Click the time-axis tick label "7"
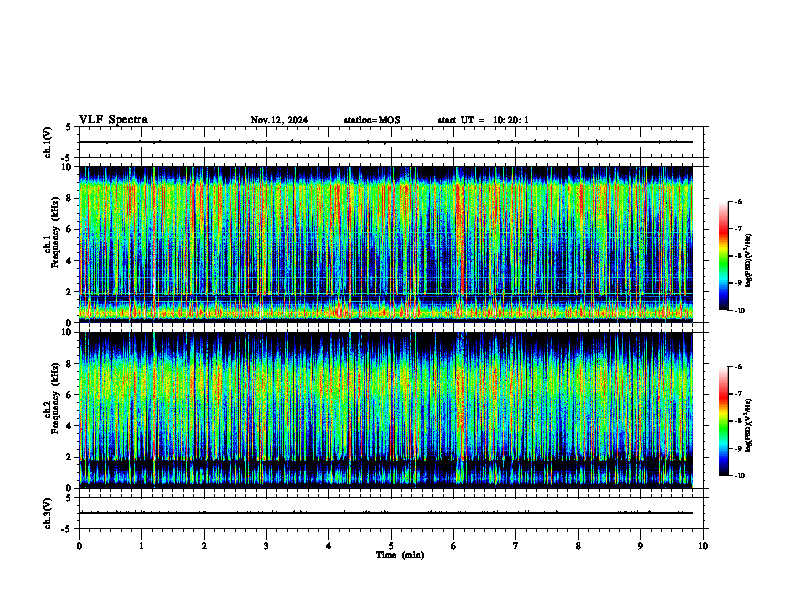 [x=516, y=546]
